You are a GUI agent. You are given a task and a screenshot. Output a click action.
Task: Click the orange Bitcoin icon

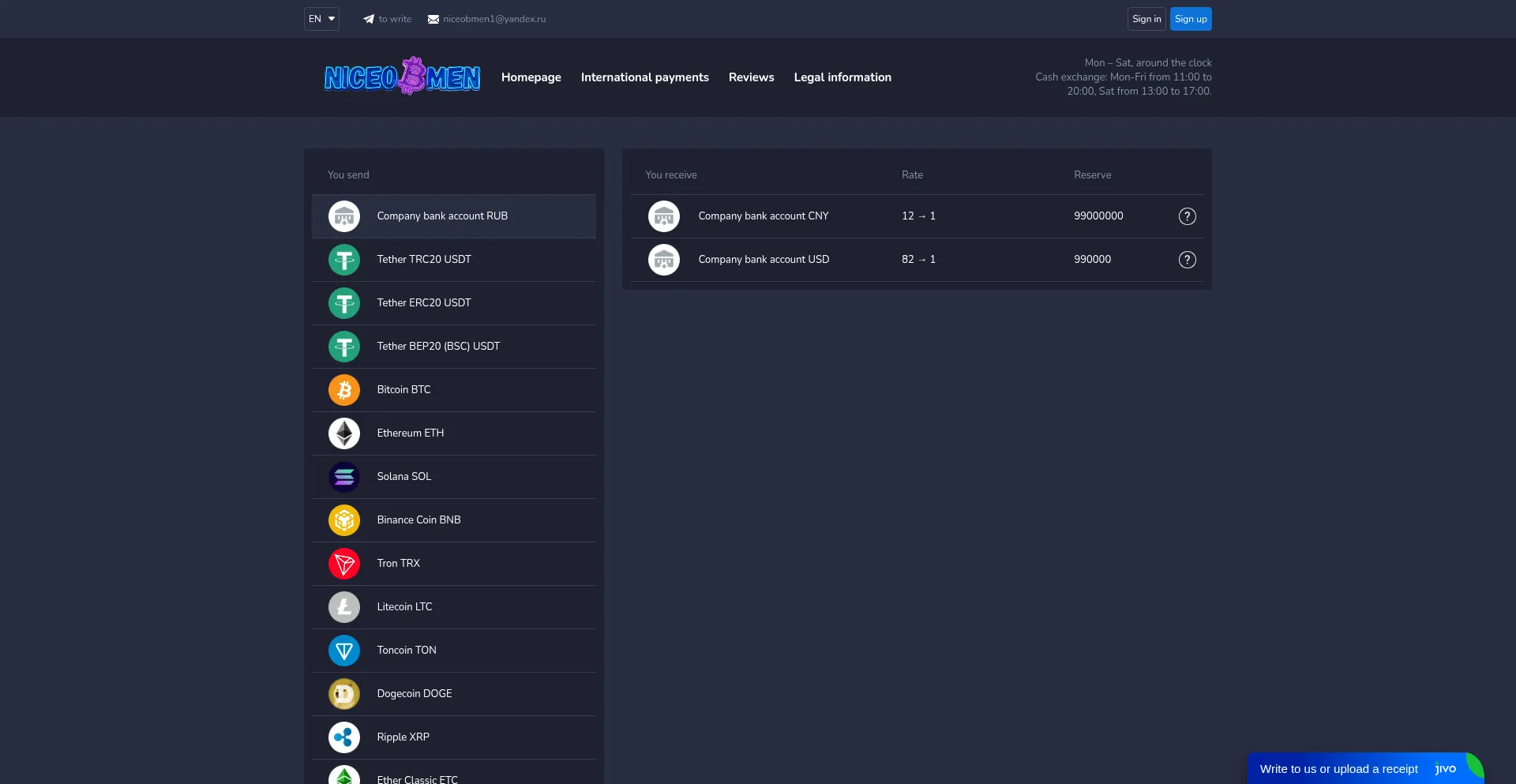tap(344, 390)
